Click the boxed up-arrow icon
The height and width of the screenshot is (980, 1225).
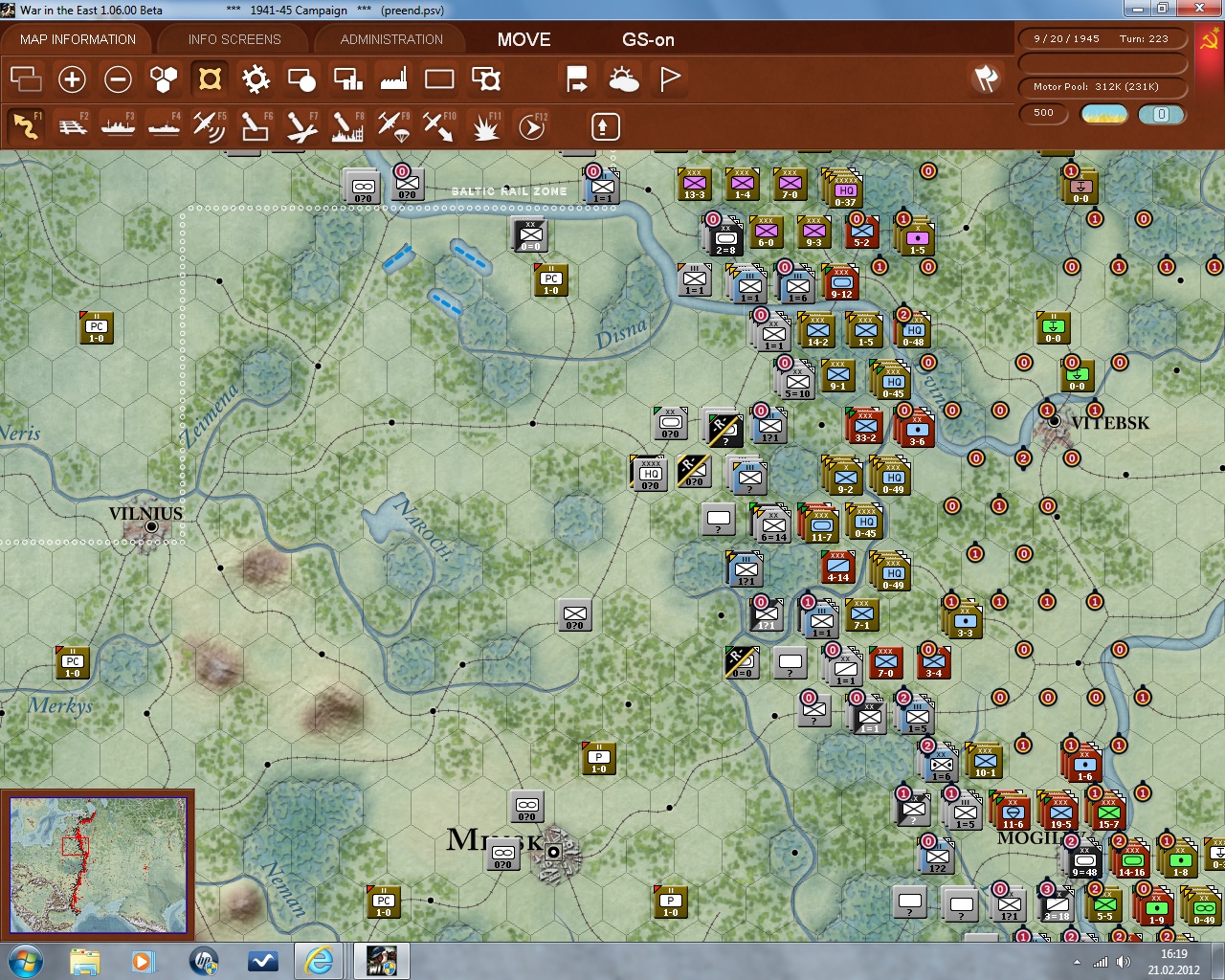tap(606, 126)
